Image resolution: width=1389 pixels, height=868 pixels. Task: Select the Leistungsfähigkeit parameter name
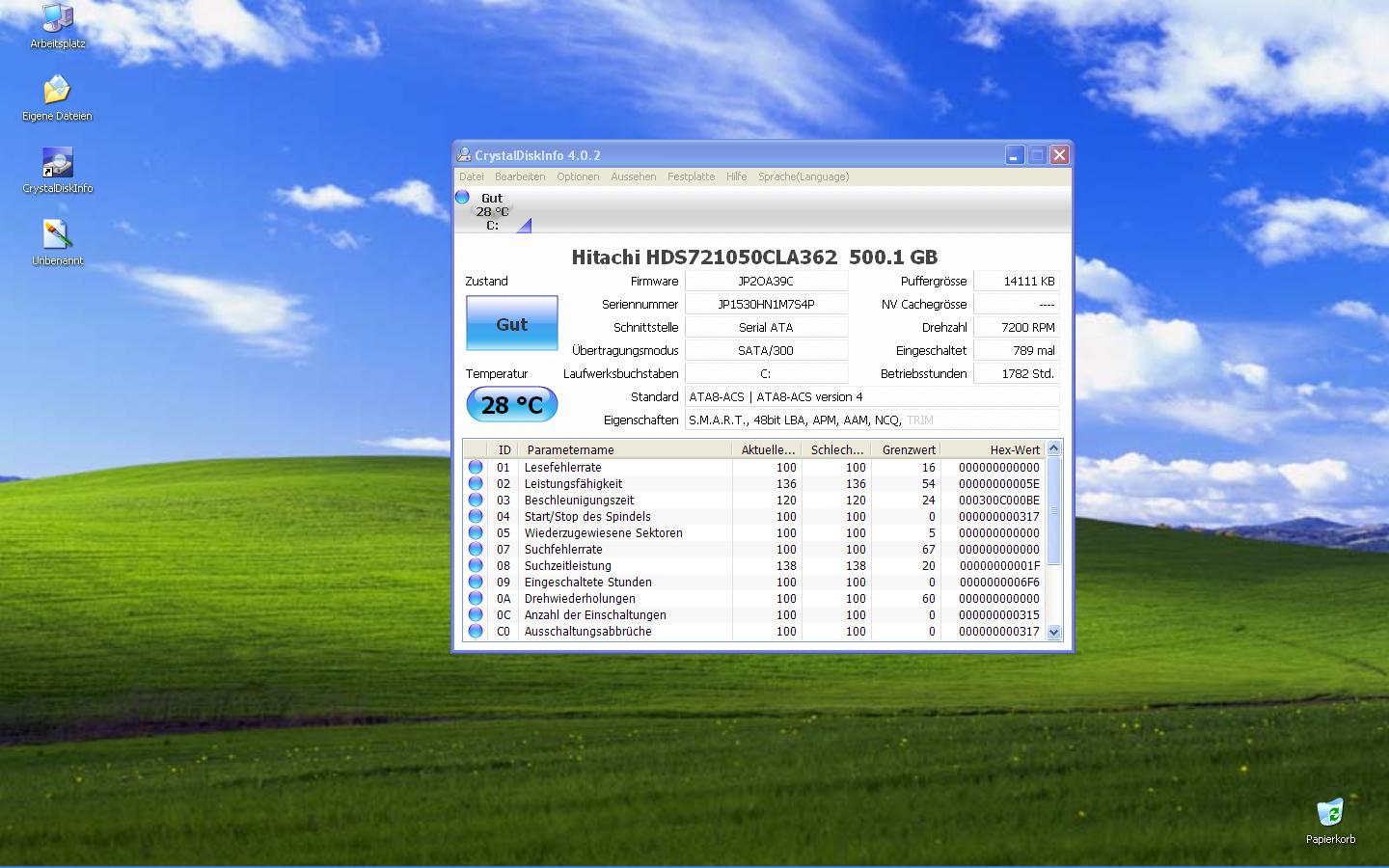point(573,483)
